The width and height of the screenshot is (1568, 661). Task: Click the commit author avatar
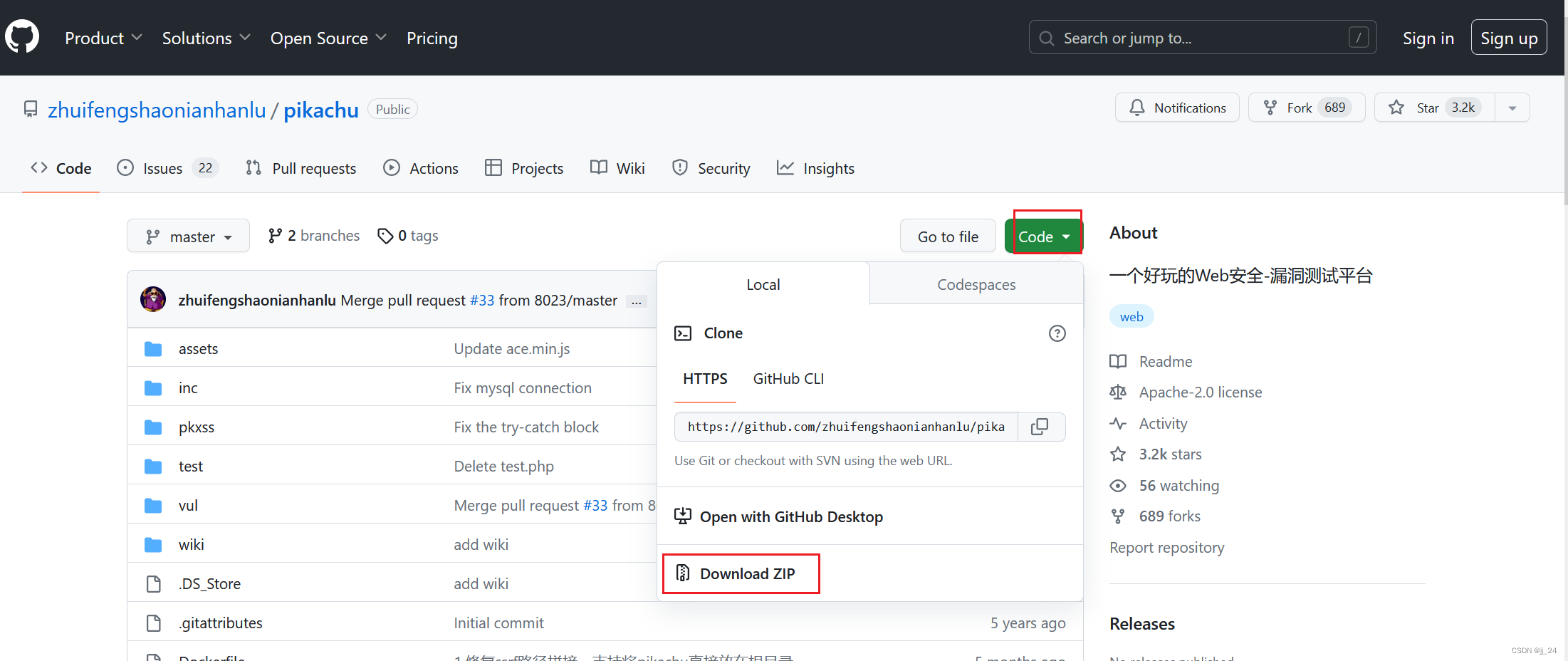pos(153,300)
